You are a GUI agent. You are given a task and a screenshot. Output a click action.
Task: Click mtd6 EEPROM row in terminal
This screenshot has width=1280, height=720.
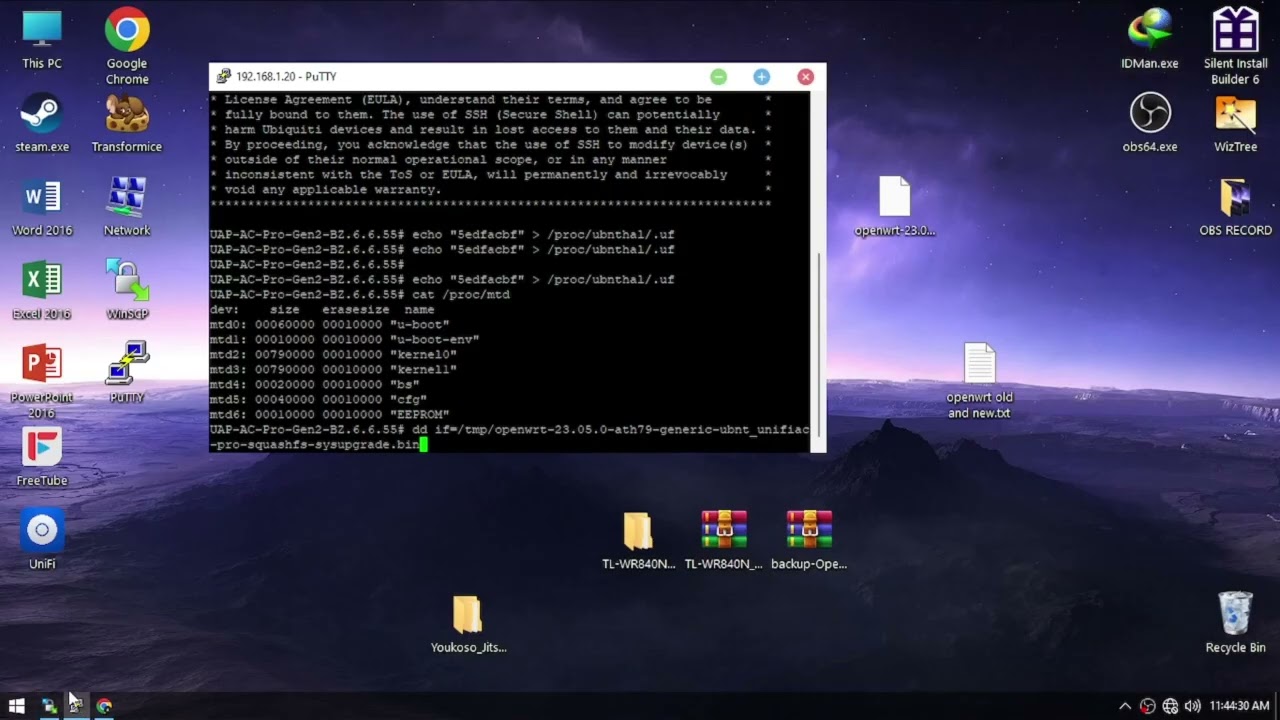(330, 414)
